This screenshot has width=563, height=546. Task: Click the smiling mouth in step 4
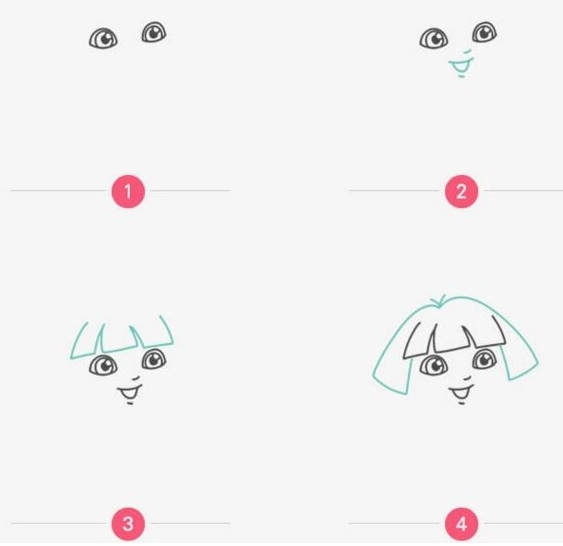coord(462,391)
